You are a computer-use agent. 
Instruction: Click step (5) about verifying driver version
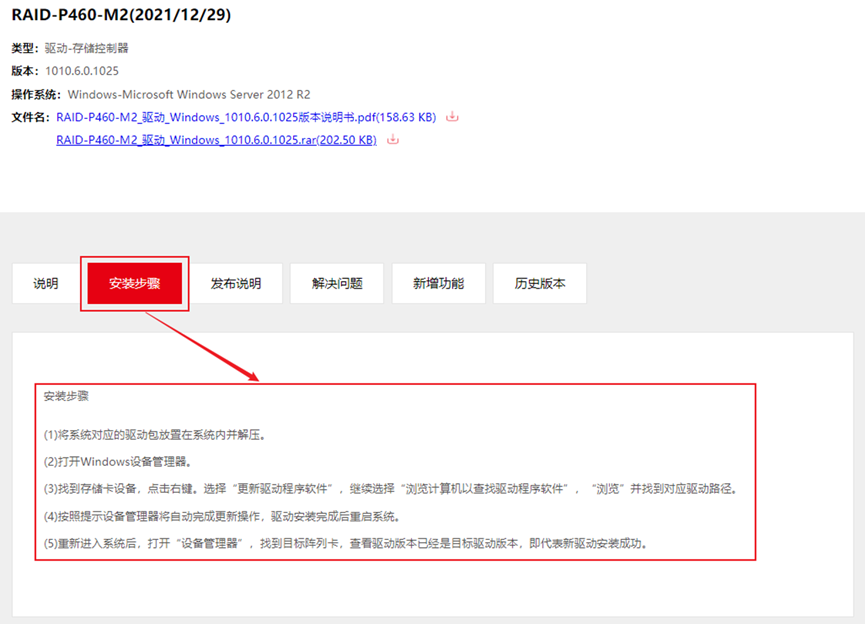tap(345, 544)
